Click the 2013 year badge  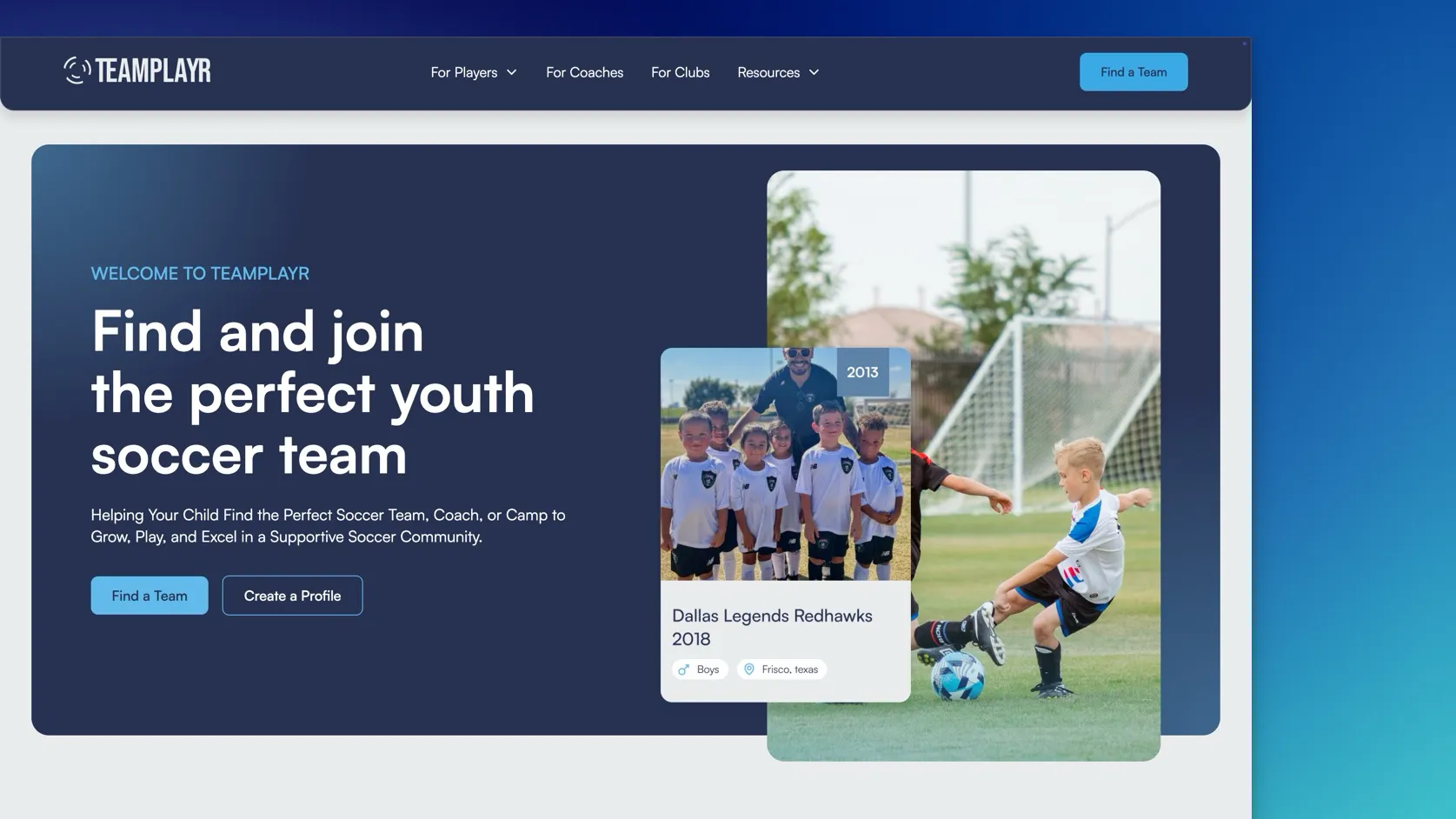click(x=862, y=372)
